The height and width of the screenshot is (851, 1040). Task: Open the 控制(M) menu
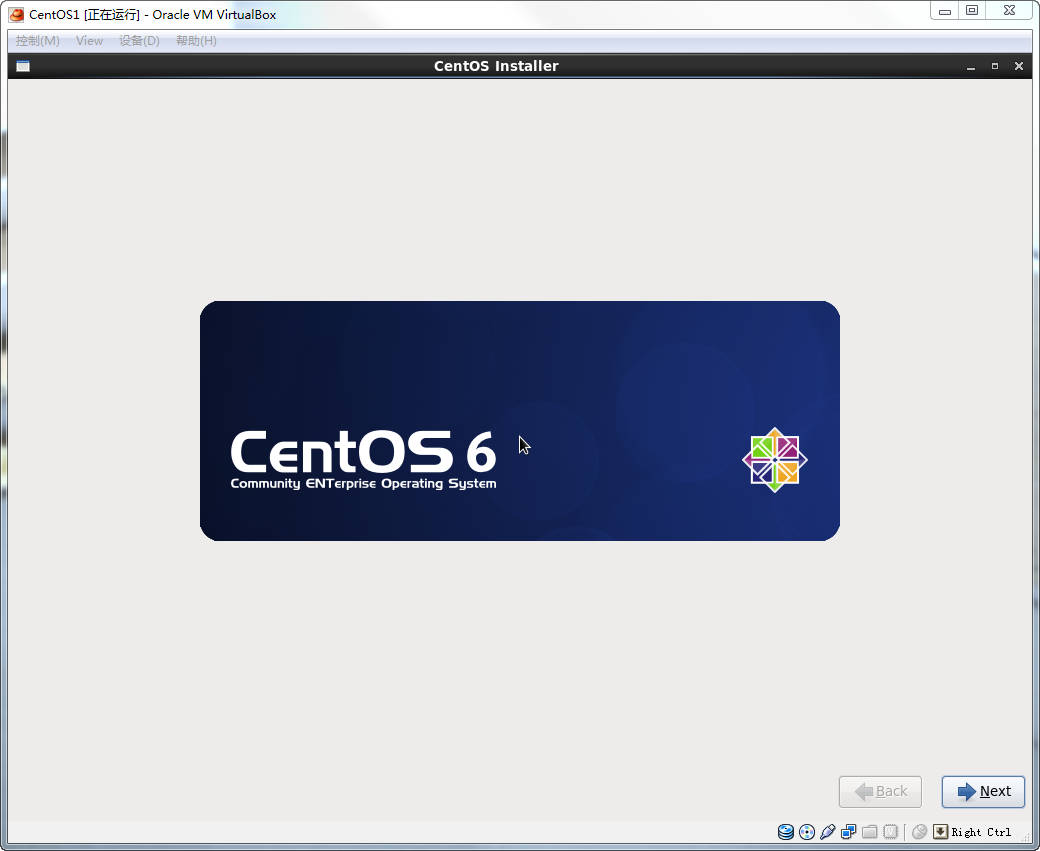38,40
